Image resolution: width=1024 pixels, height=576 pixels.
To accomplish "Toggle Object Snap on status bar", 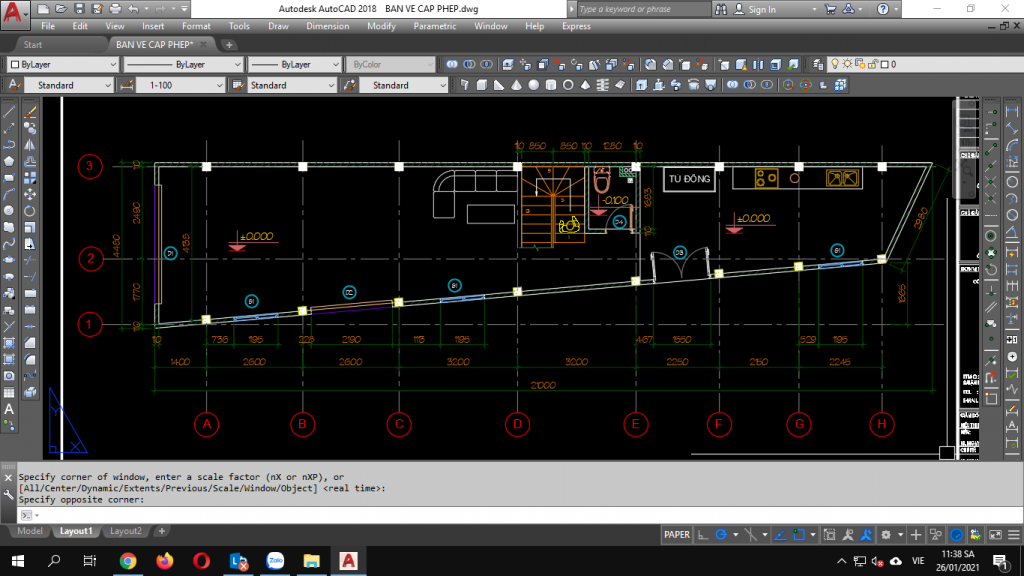I will pos(799,535).
